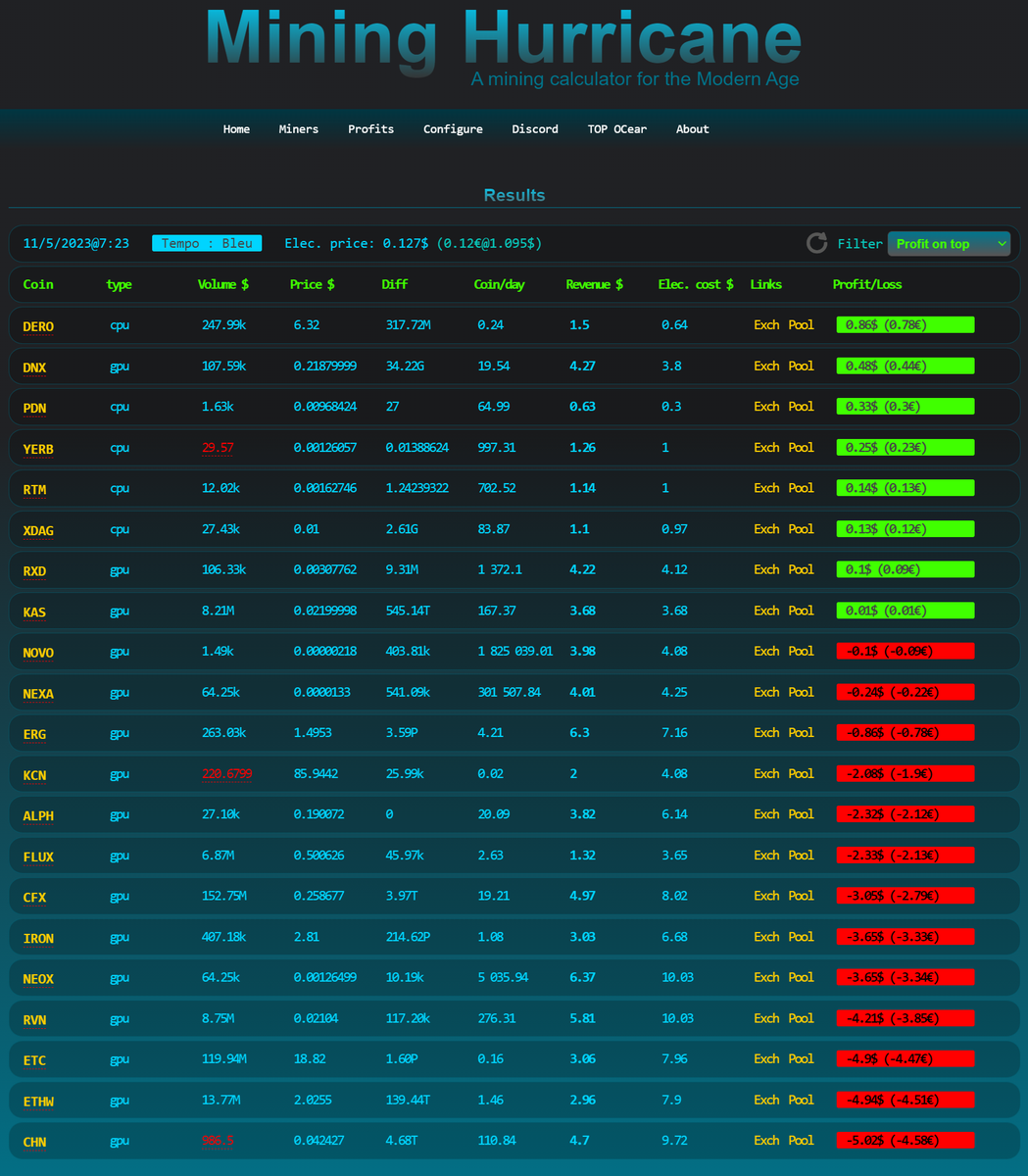This screenshot has width=1028, height=1176.
Task: Open the PDN coin link
Action: click(34, 408)
